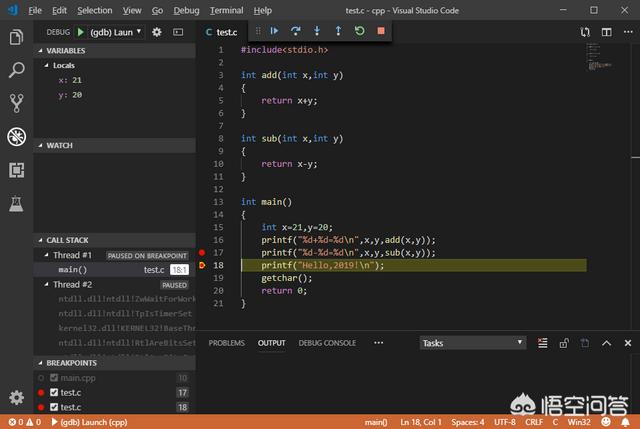
Task: Select the main() call stack frame
Action: (x=115, y=270)
